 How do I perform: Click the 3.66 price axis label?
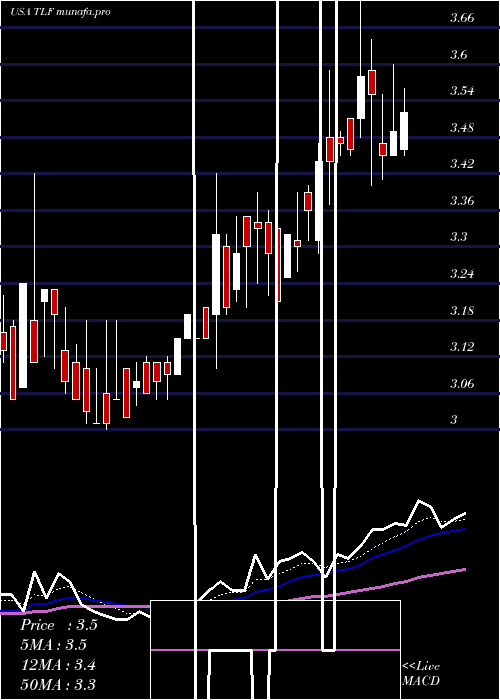click(x=462, y=18)
